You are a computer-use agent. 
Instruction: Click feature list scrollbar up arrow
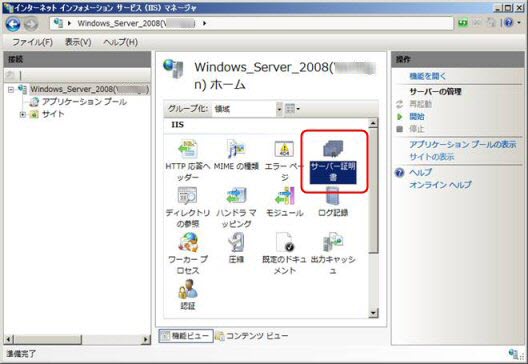point(373,123)
